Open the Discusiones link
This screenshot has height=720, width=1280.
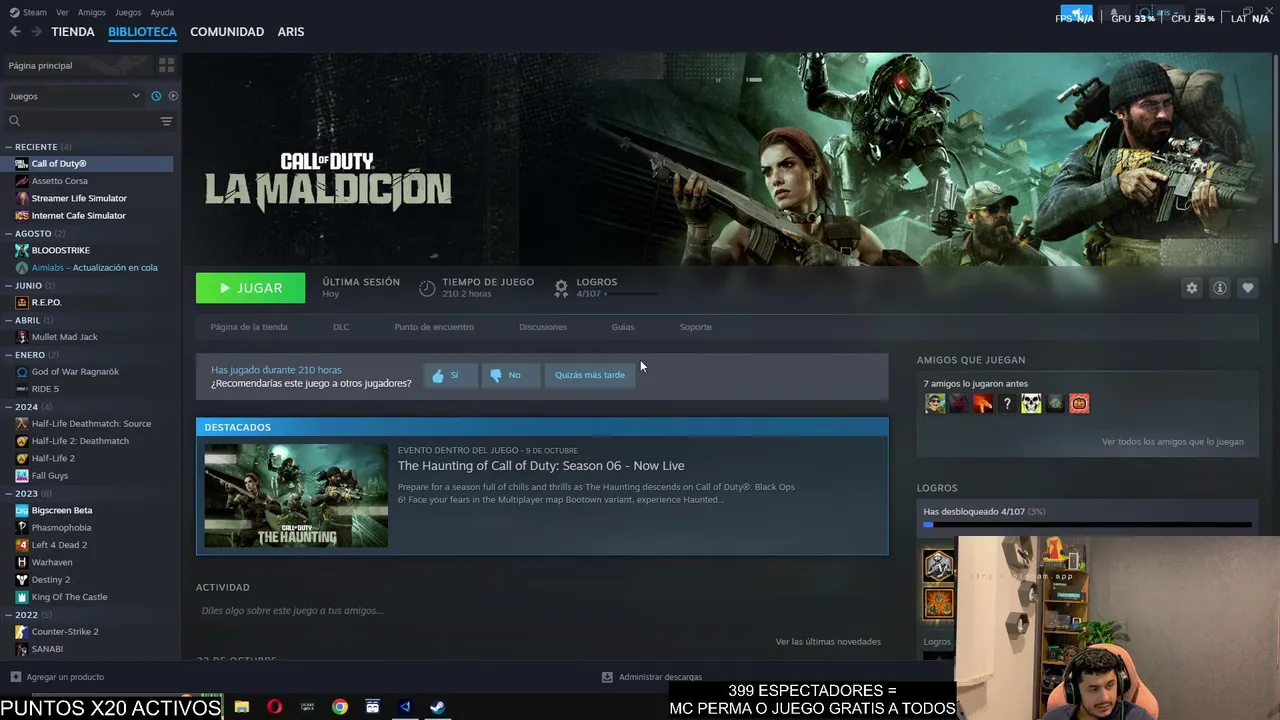(x=543, y=327)
